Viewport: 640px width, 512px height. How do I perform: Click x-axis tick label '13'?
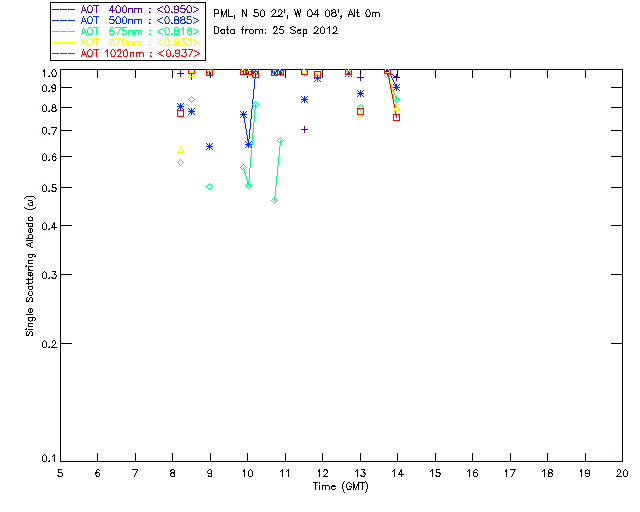pos(360,473)
